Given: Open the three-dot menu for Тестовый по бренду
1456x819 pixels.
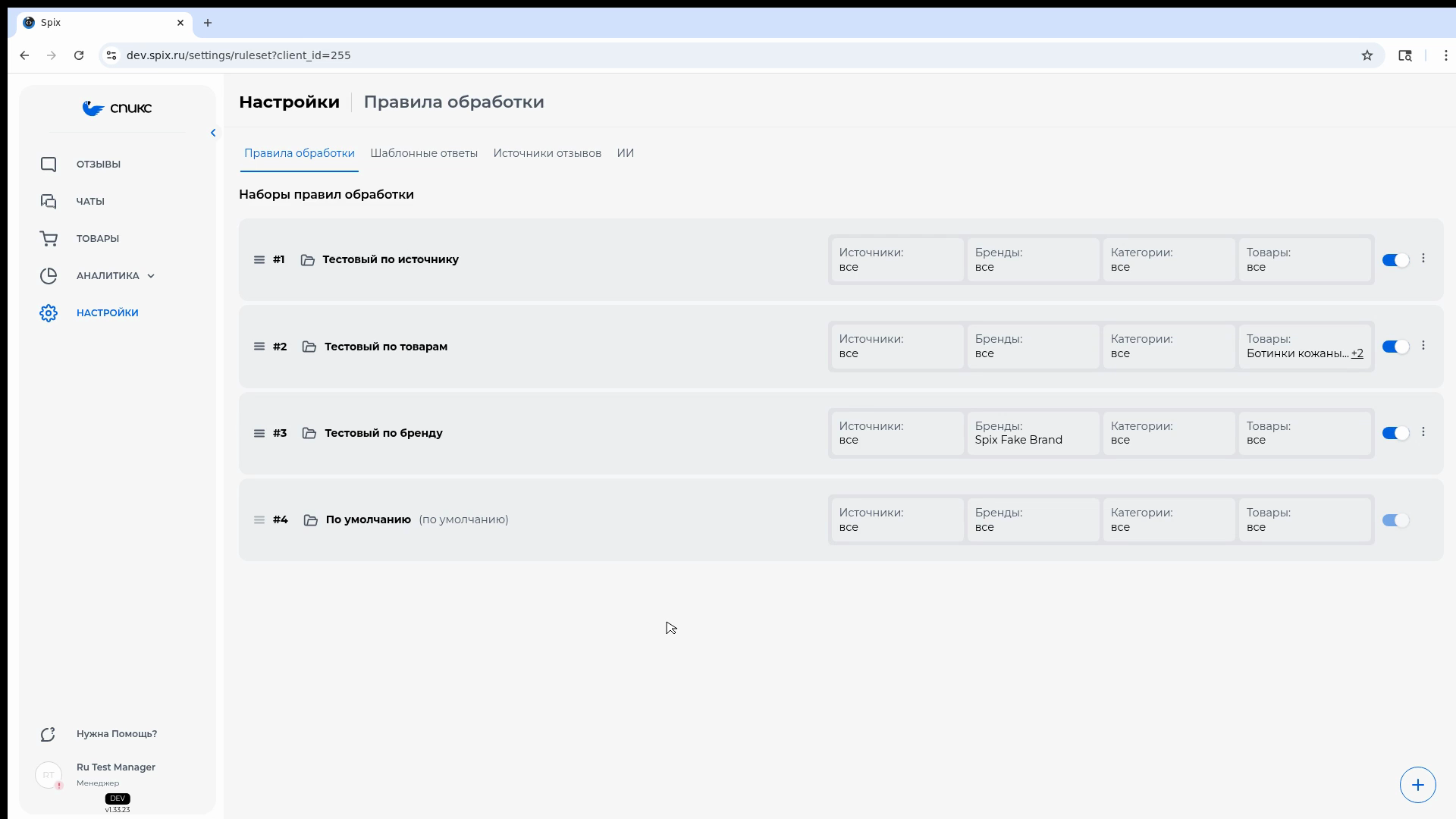Looking at the screenshot, I should pos(1423,432).
